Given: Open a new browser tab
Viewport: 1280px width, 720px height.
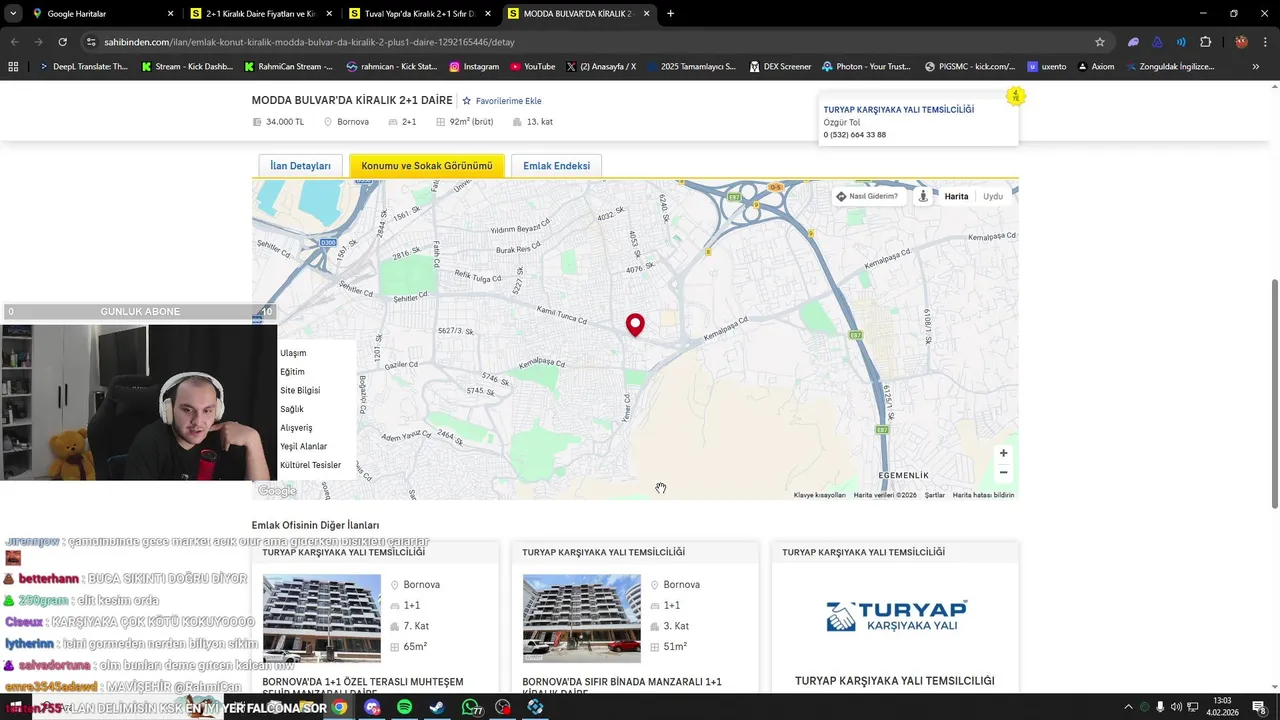Looking at the screenshot, I should 670,14.
